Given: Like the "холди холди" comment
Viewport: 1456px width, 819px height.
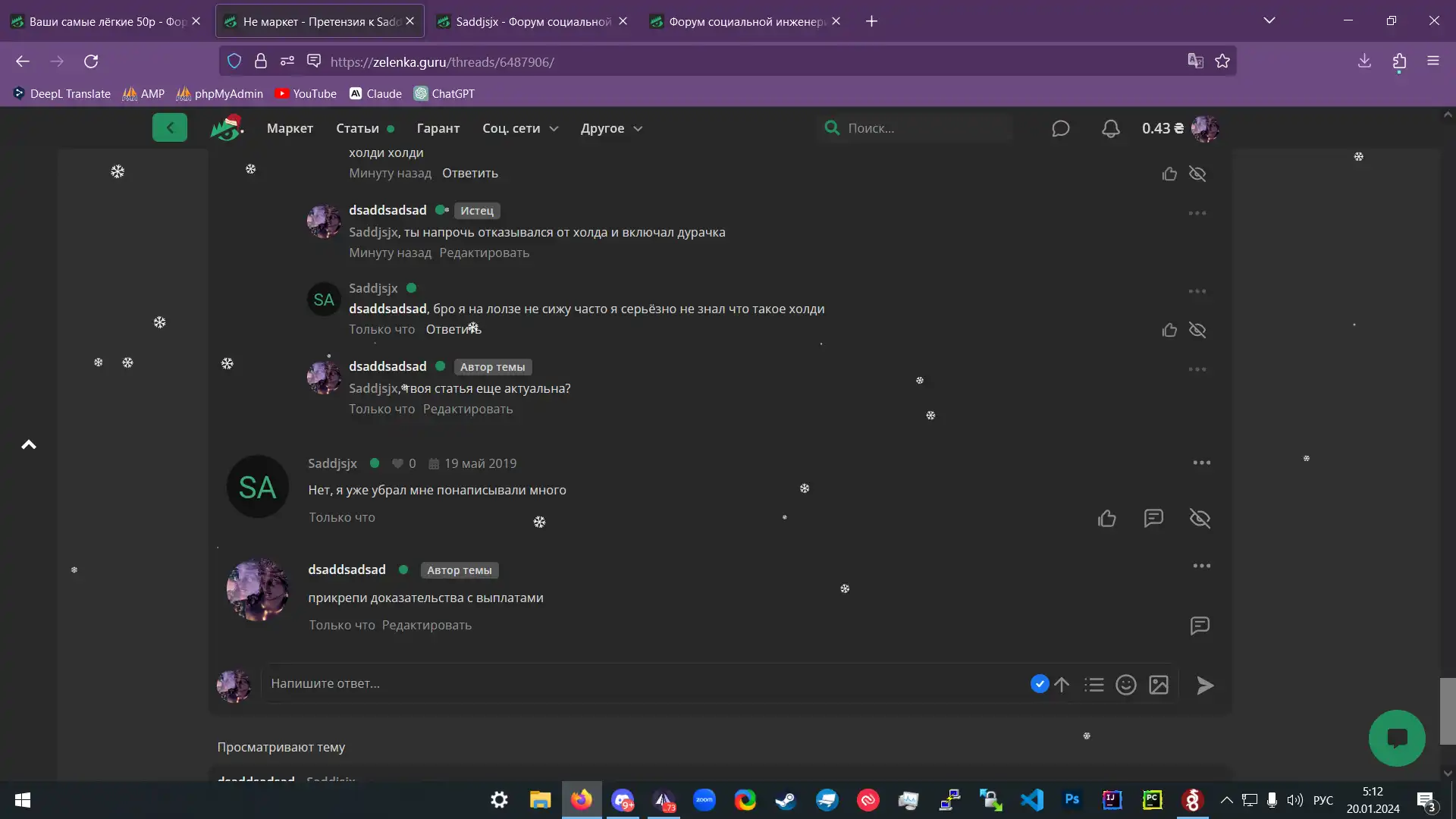Looking at the screenshot, I should 1169,174.
